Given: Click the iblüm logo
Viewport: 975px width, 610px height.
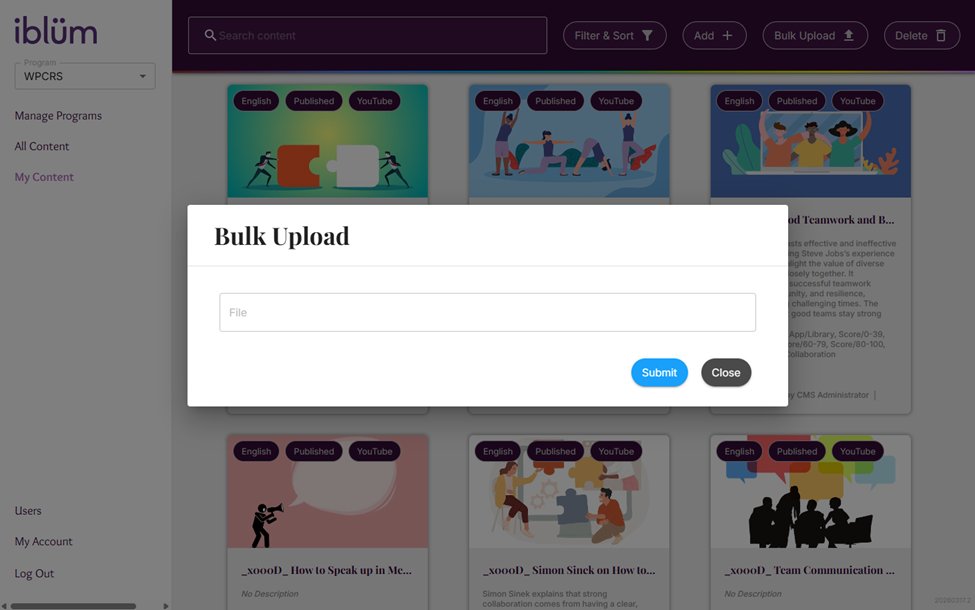Looking at the screenshot, I should [56, 31].
